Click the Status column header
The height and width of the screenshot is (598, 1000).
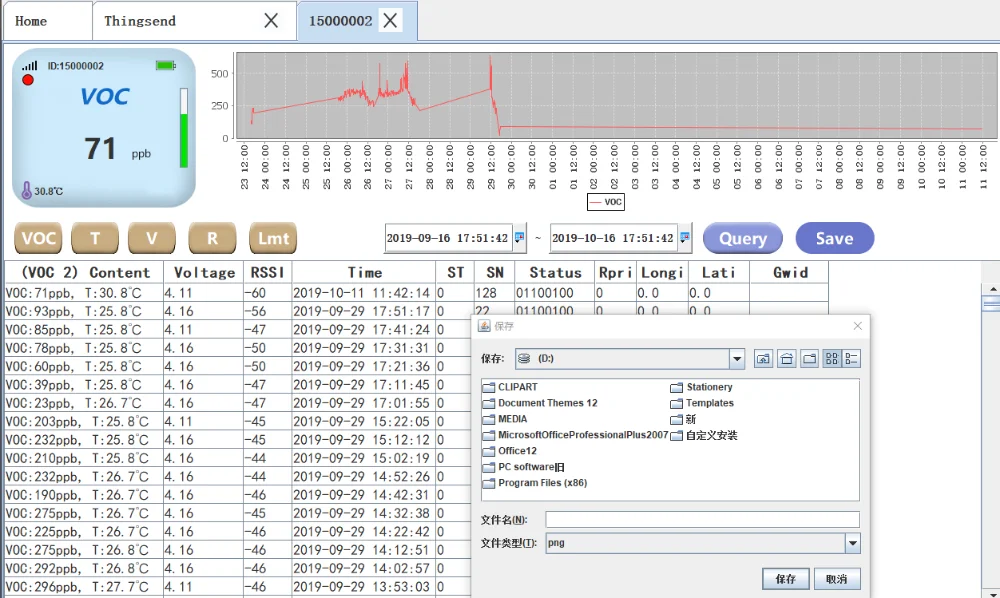click(555, 273)
